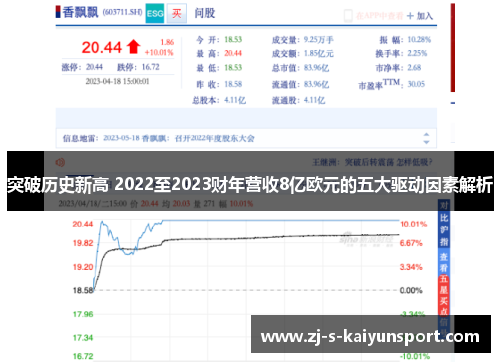
Task: Click the 18.58 baseline label on chart
Action: [x=83, y=290]
